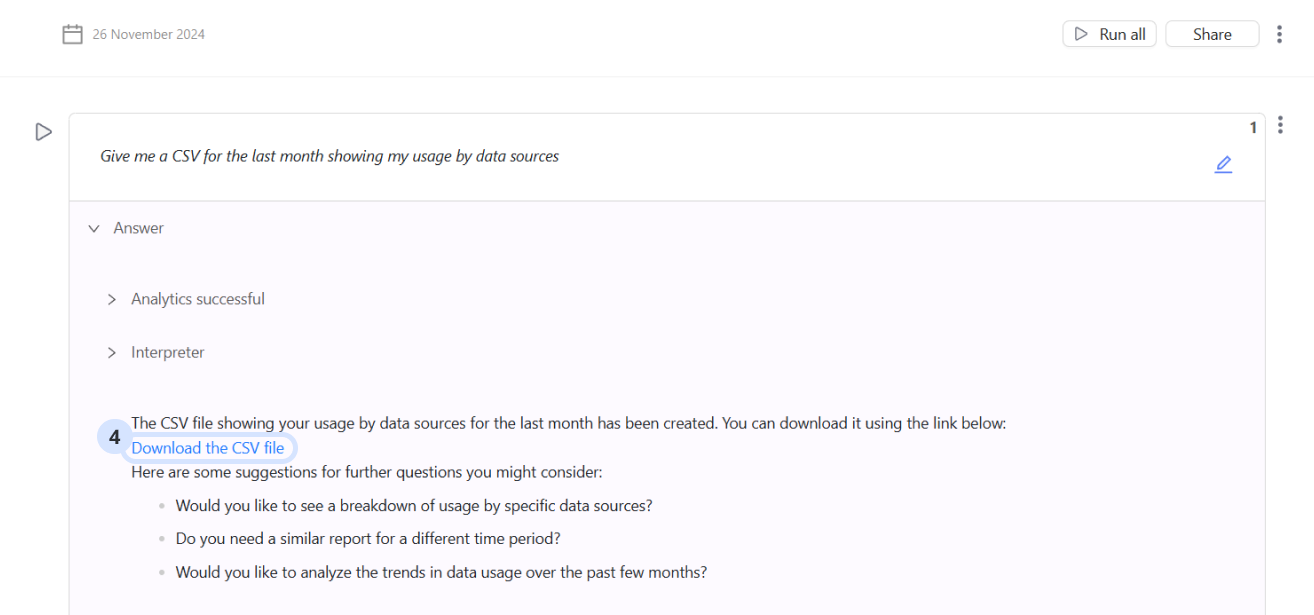This screenshot has height=615, width=1314.
Task: Collapse the Answer section chevron
Action: pyautogui.click(x=94, y=229)
